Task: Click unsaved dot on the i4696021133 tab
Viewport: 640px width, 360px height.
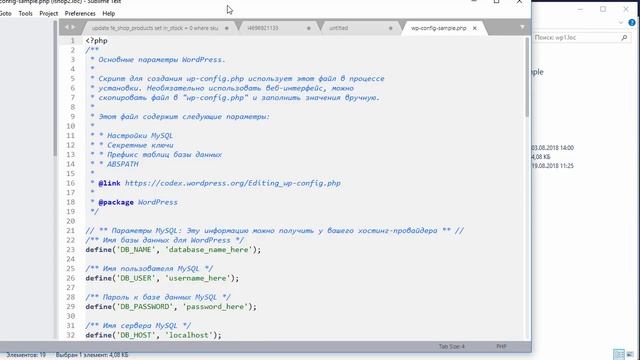Action: tap(309, 28)
